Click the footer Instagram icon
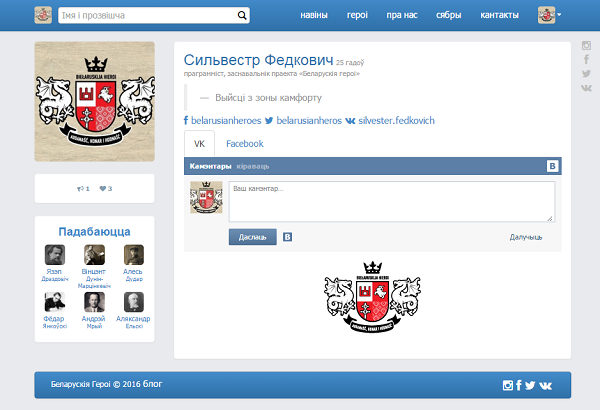Viewport: 600px width, 410px height. pos(507,385)
